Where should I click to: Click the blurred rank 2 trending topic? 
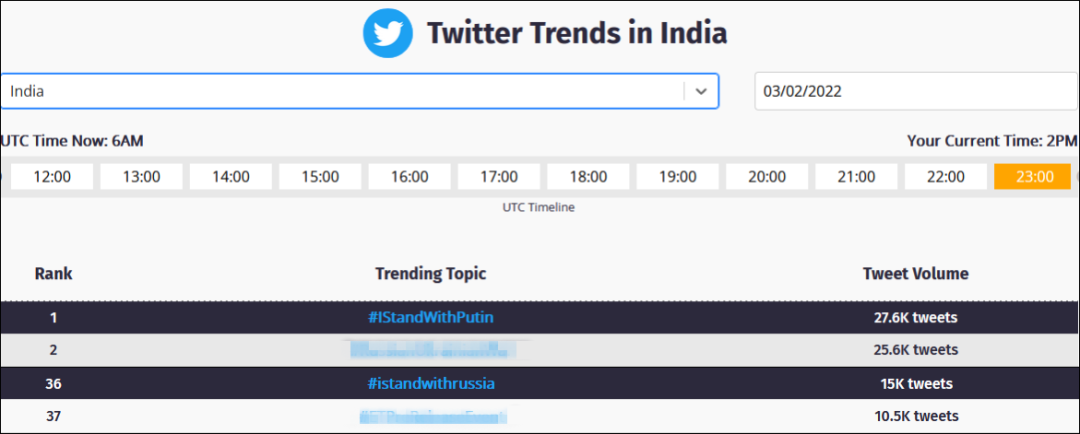point(431,350)
